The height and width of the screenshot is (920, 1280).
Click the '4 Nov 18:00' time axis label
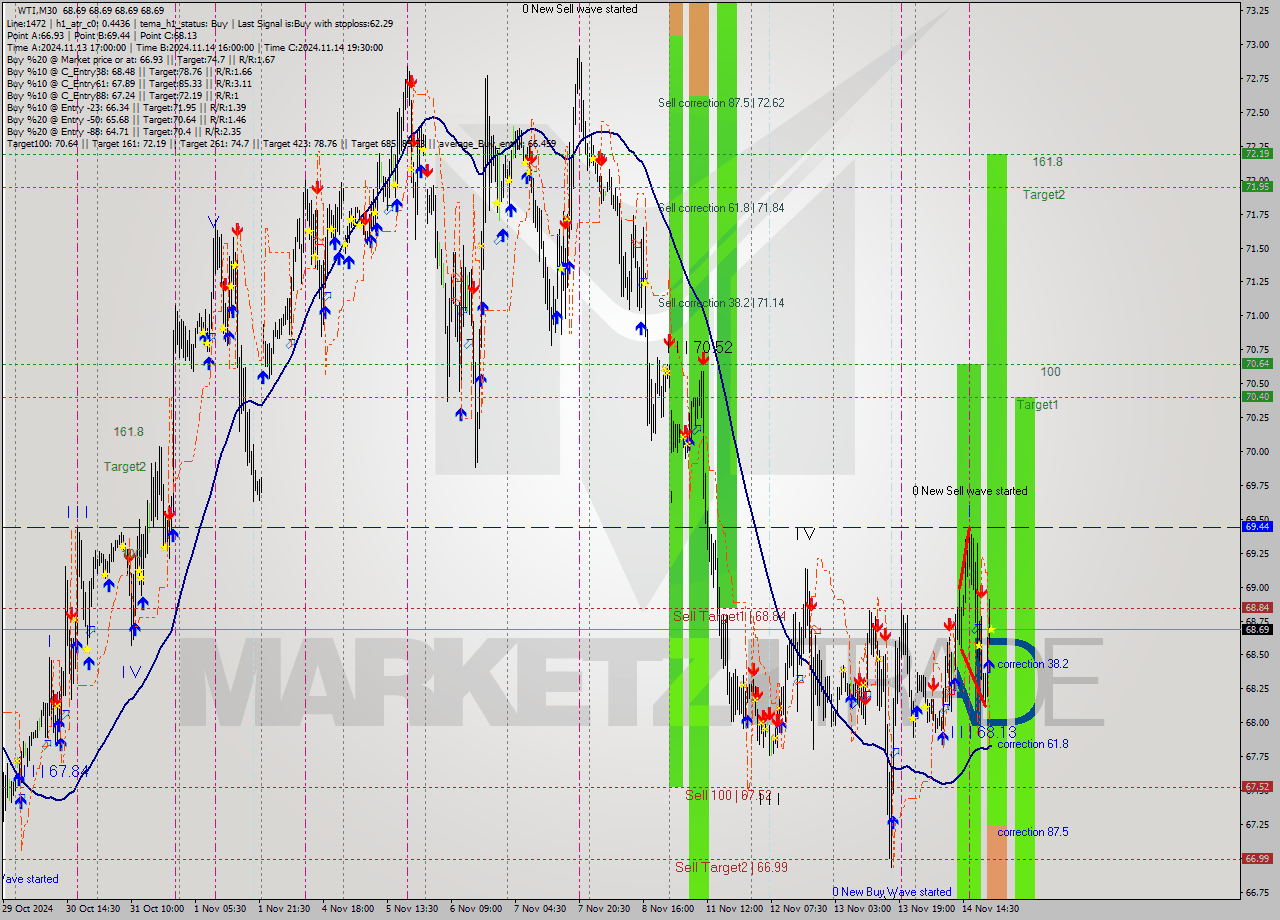click(x=347, y=909)
